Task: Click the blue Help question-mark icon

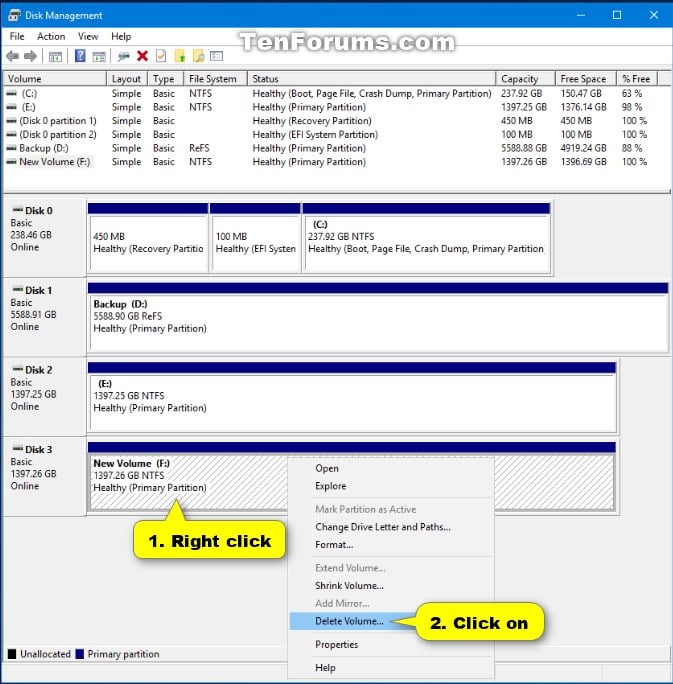Action: [x=80, y=56]
